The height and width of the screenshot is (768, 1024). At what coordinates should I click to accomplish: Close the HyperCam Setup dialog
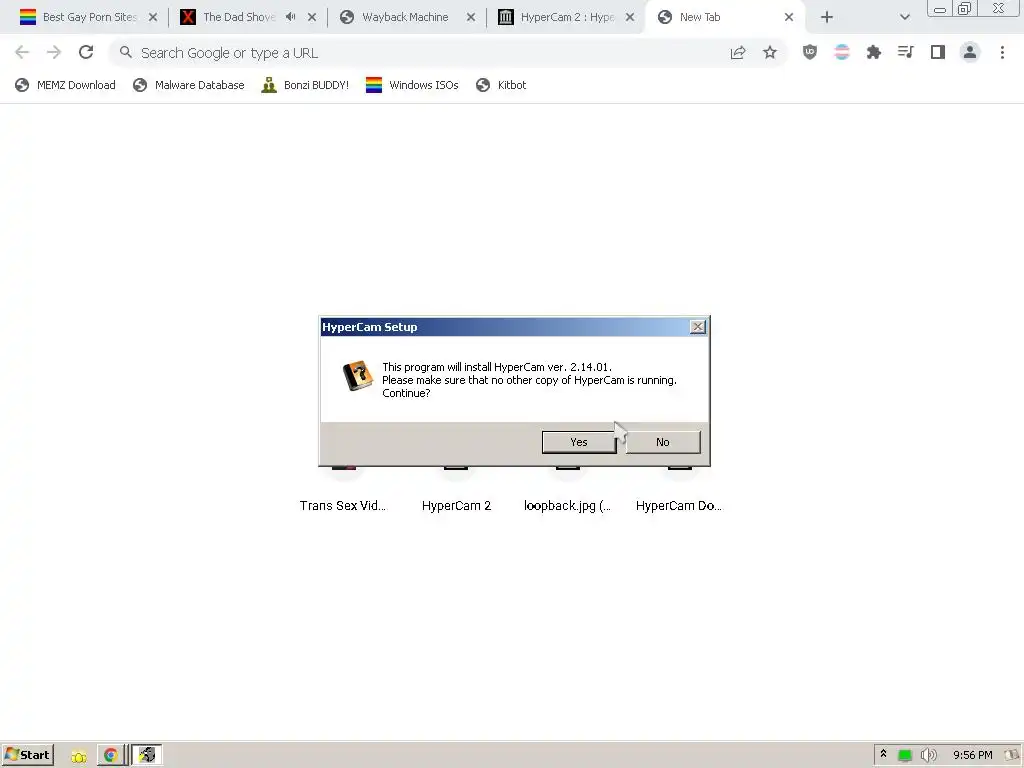pyautogui.click(x=697, y=327)
